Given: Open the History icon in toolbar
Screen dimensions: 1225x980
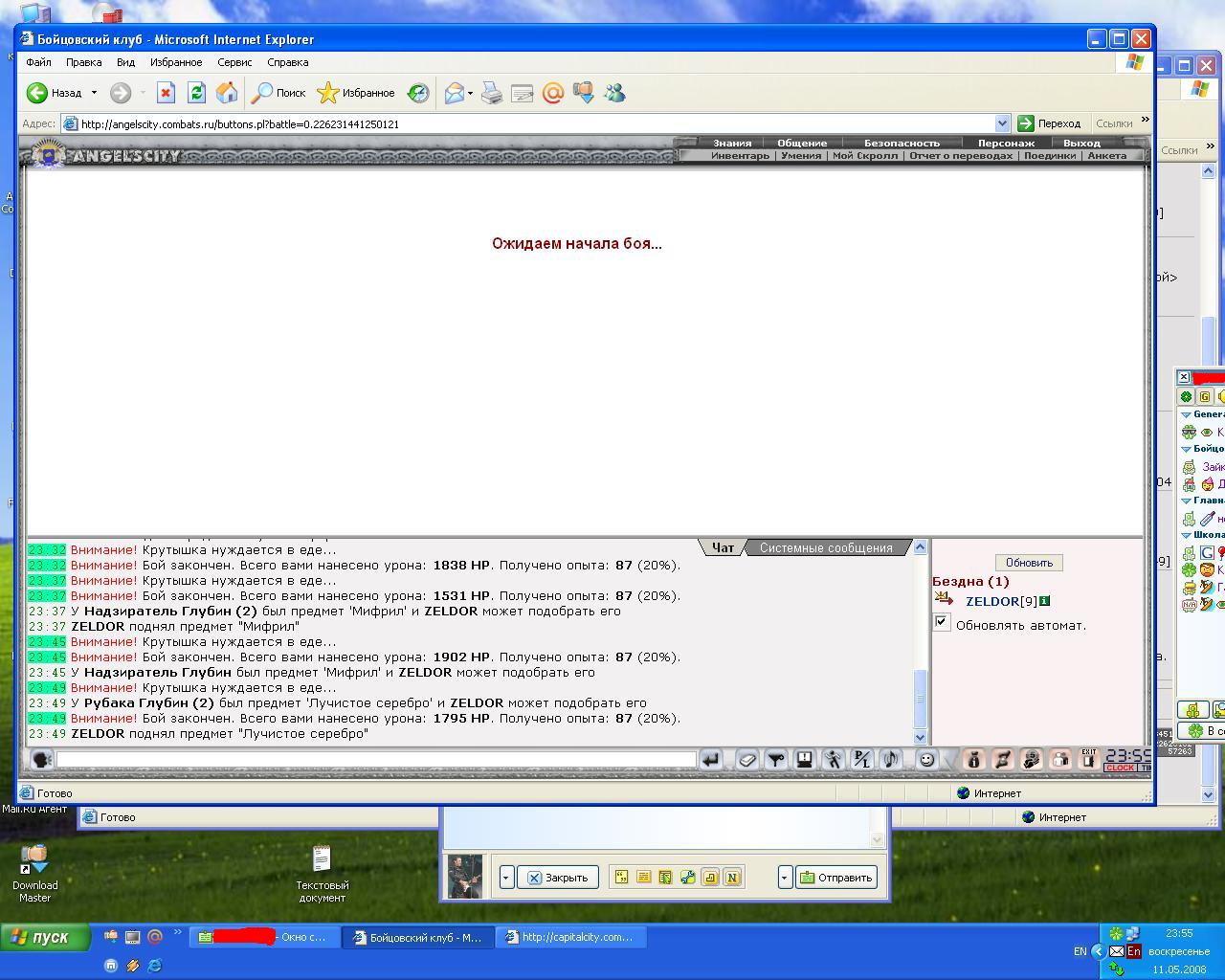Looking at the screenshot, I should click(x=418, y=93).
